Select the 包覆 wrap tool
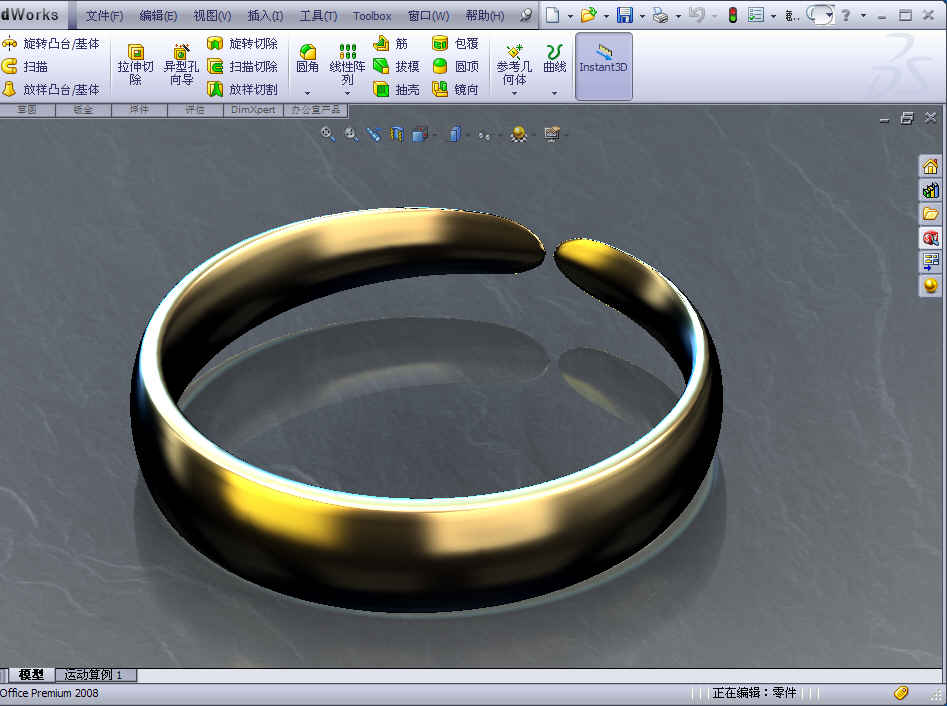This screenshot has height=706, width=947. 455,43
